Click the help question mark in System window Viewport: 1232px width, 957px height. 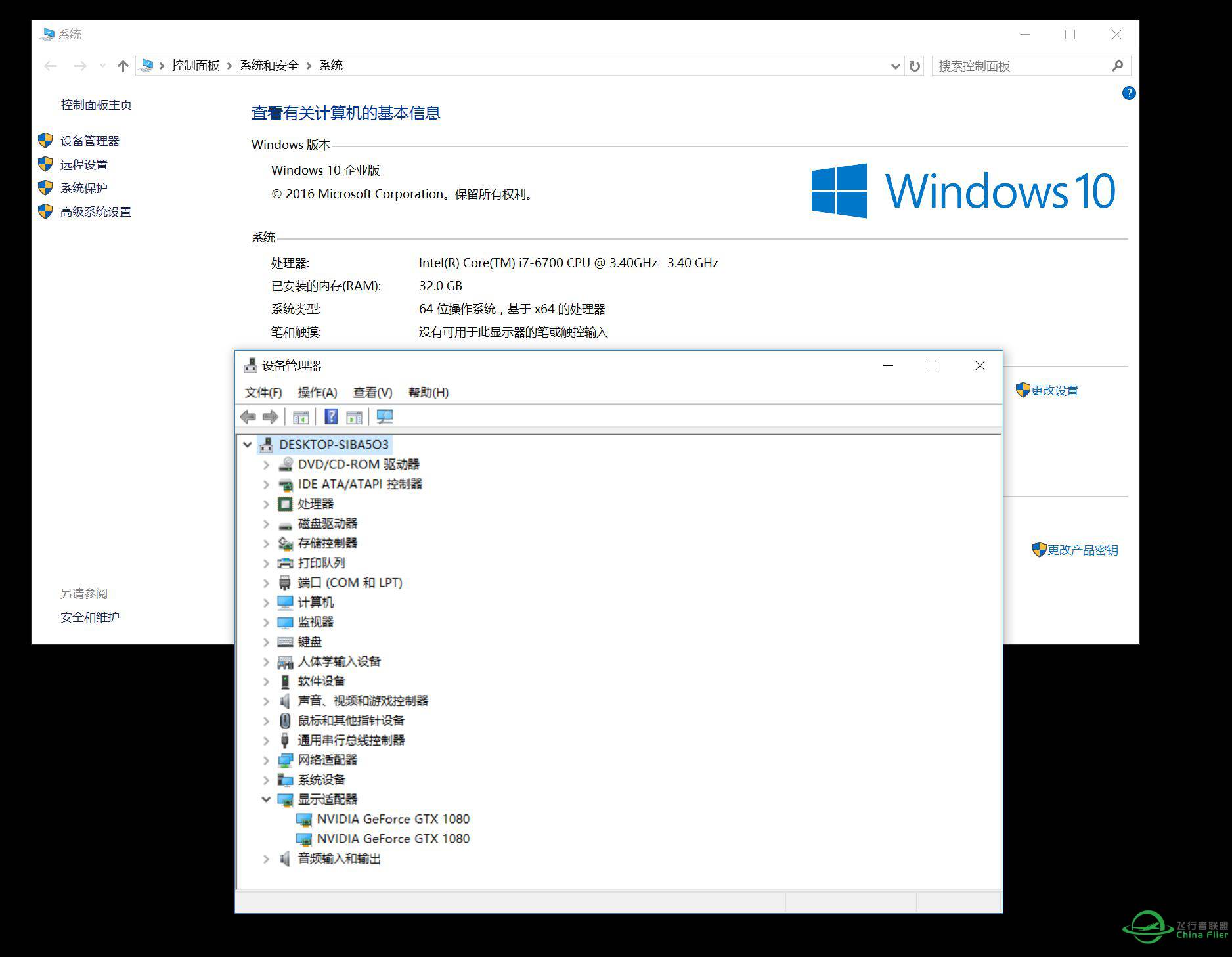[x=1128, y=93]
